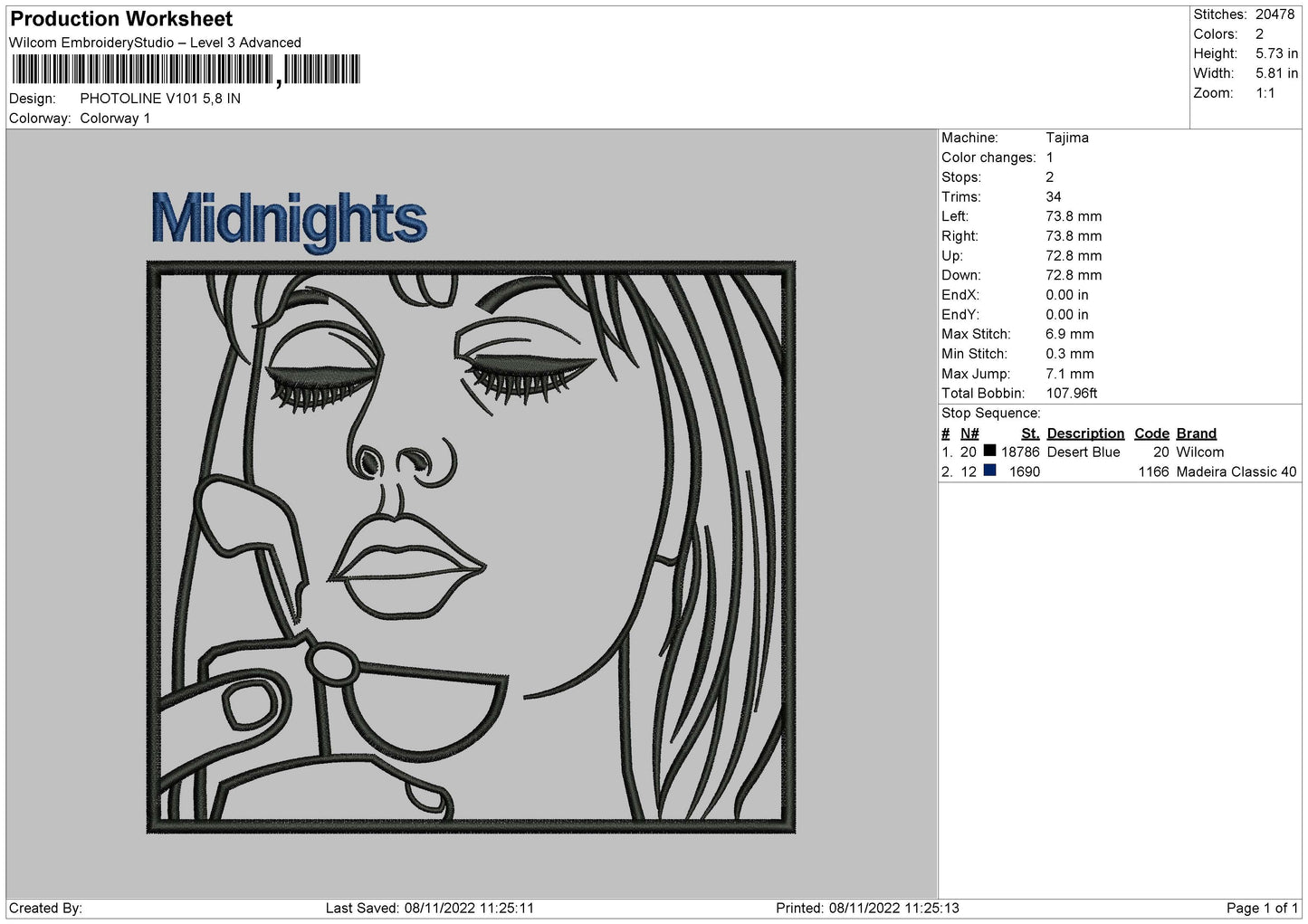Click the 'Production Worksheet' title
1308x924 pixels.
pos(121,19)
